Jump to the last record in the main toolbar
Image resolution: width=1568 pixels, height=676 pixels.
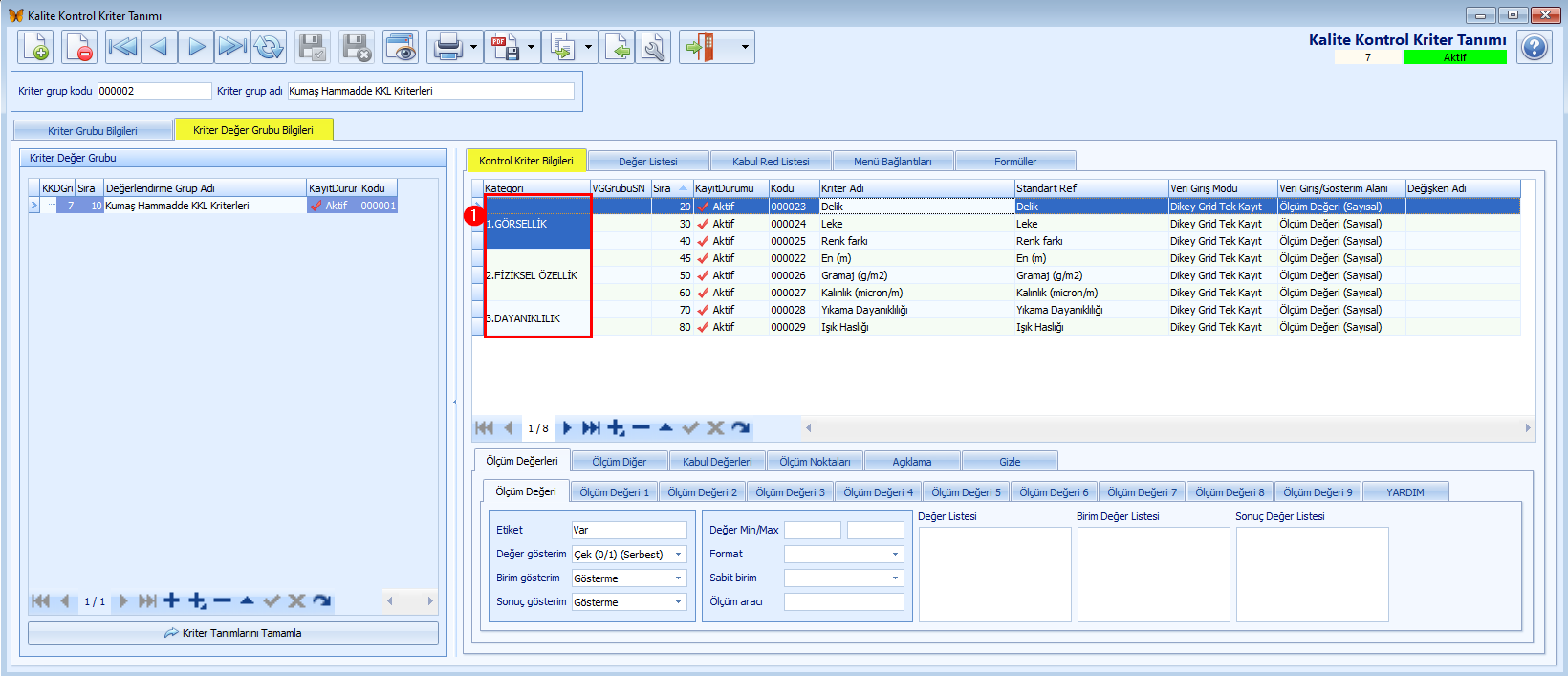[x=231, y=47]
